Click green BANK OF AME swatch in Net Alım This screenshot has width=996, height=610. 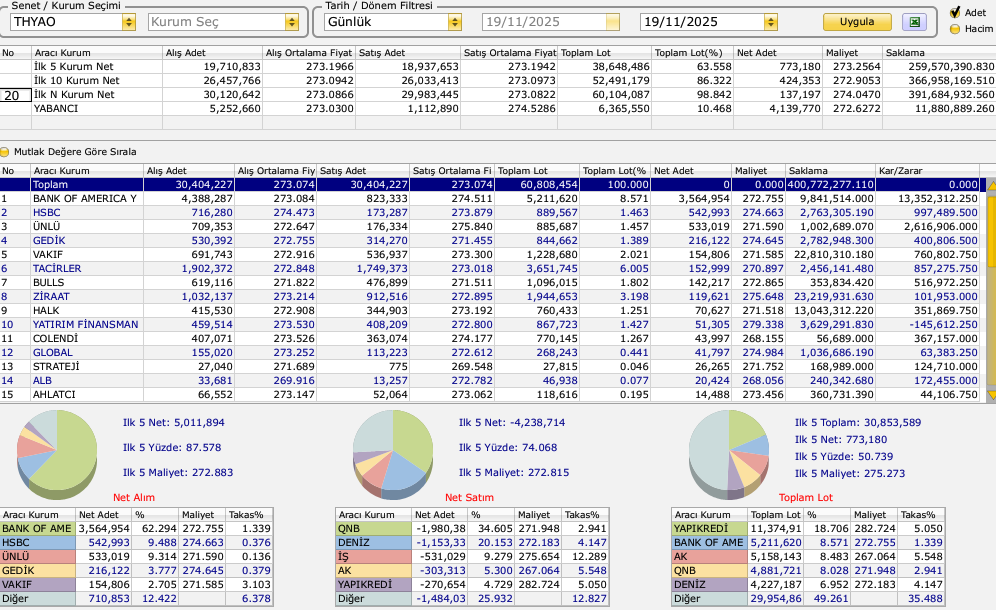[37, 529]
